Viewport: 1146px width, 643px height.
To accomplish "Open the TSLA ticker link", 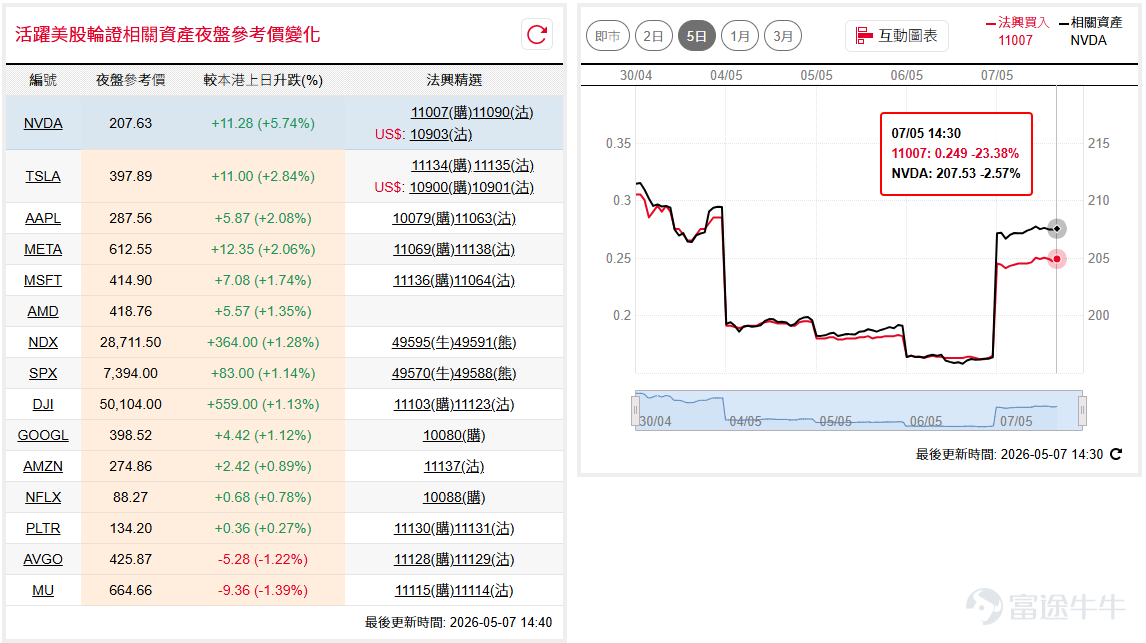I will tap(43, 176).
